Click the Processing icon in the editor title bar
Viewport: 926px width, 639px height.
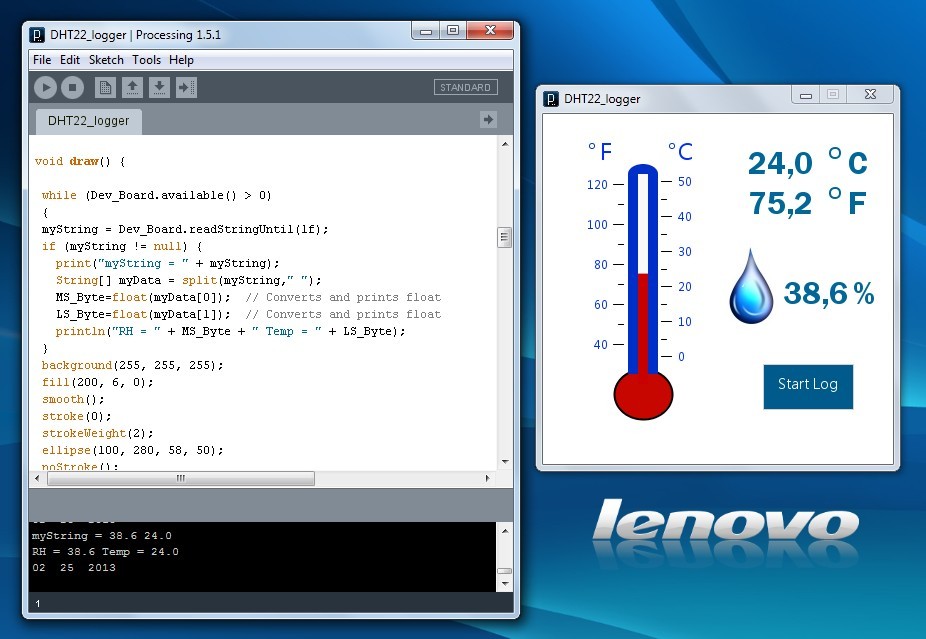[x=37, y=35]
